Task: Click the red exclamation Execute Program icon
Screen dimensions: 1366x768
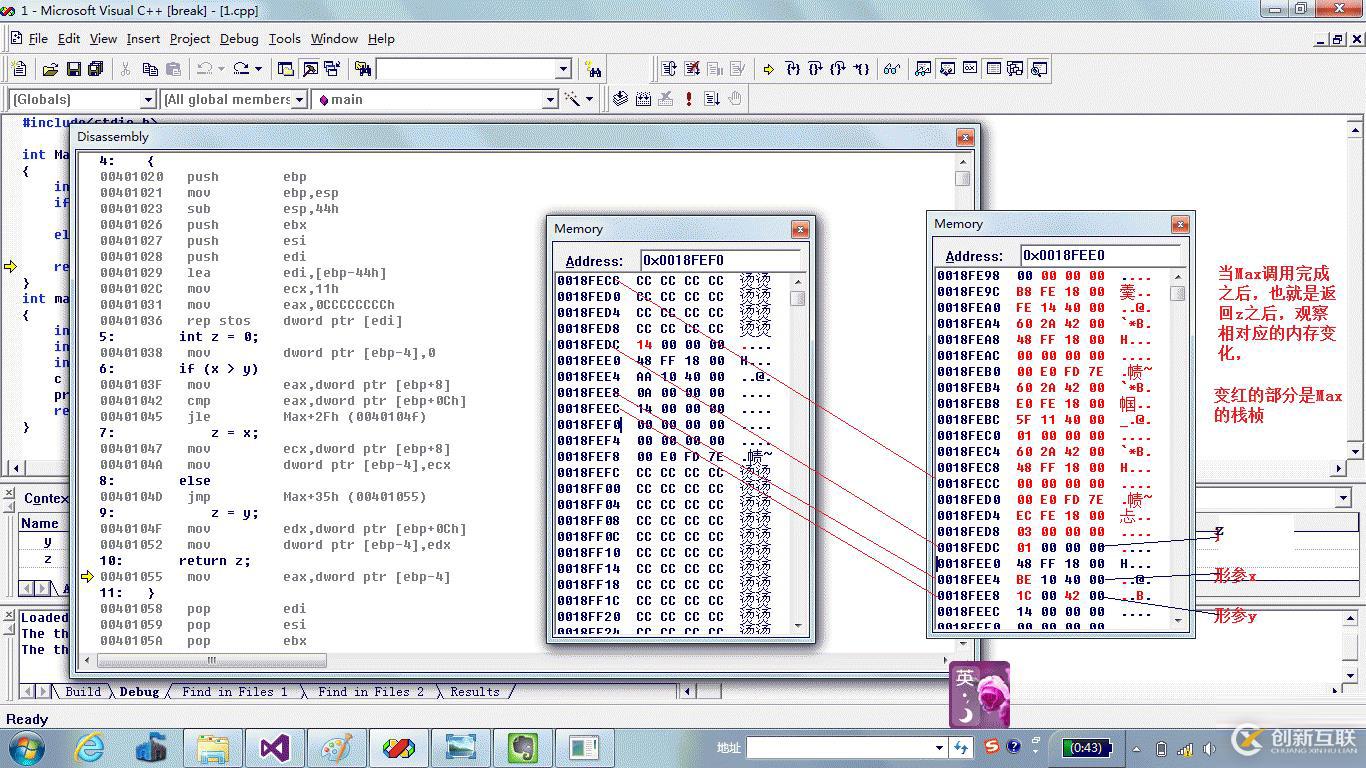Action: coord(689,99)
